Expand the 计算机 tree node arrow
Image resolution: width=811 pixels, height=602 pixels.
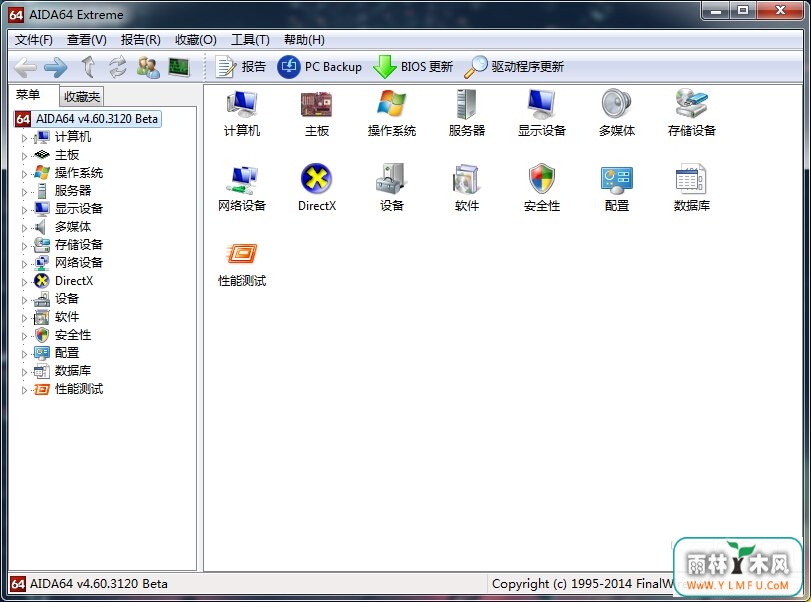24,139
